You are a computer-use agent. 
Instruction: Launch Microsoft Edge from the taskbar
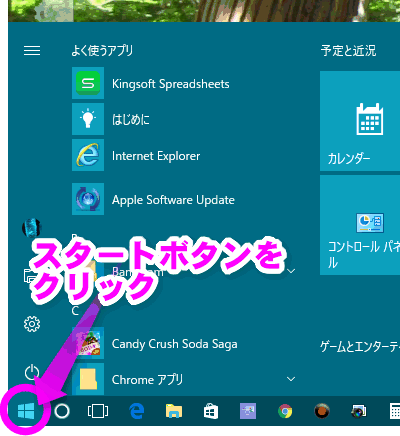[137, 411]
